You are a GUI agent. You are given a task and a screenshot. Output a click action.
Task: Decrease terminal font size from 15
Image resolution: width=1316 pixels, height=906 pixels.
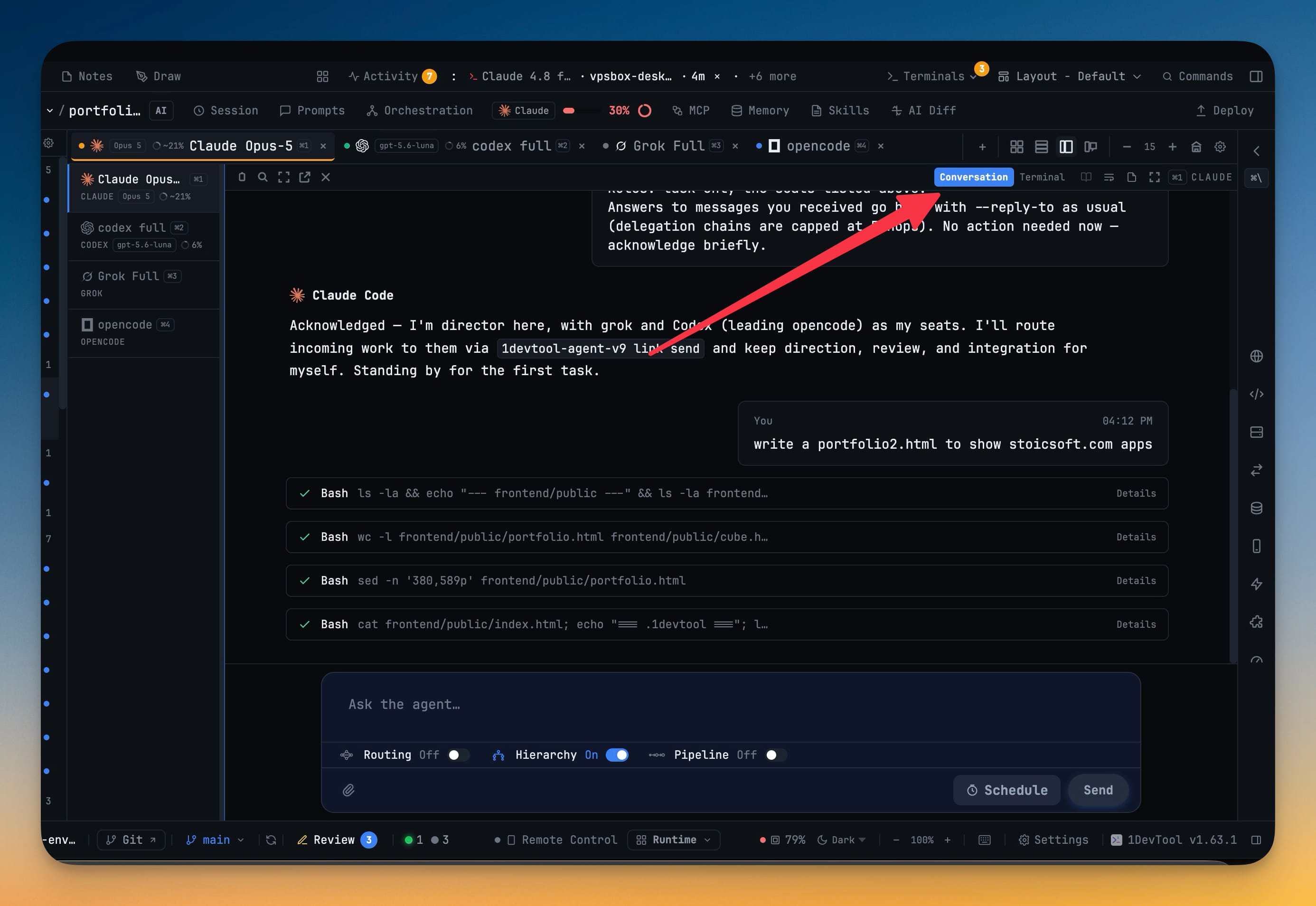pos(1127,147)
